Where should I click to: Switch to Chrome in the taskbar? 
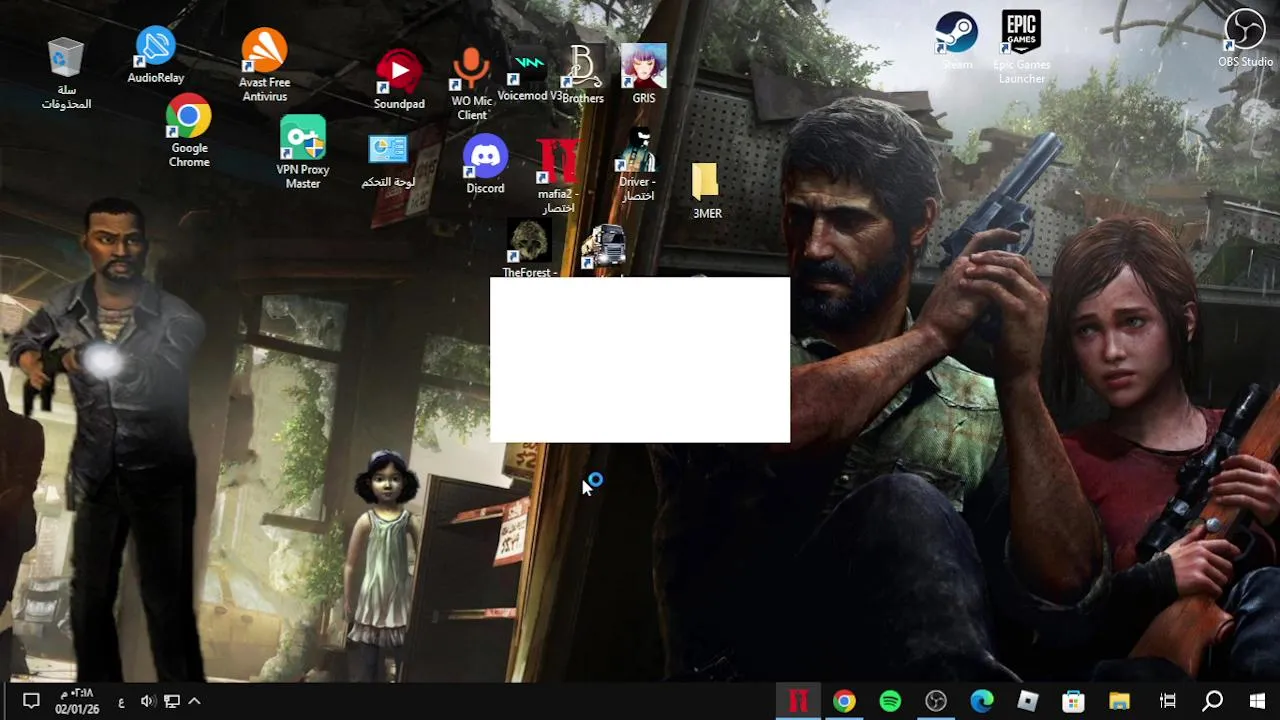click(845, 701)
